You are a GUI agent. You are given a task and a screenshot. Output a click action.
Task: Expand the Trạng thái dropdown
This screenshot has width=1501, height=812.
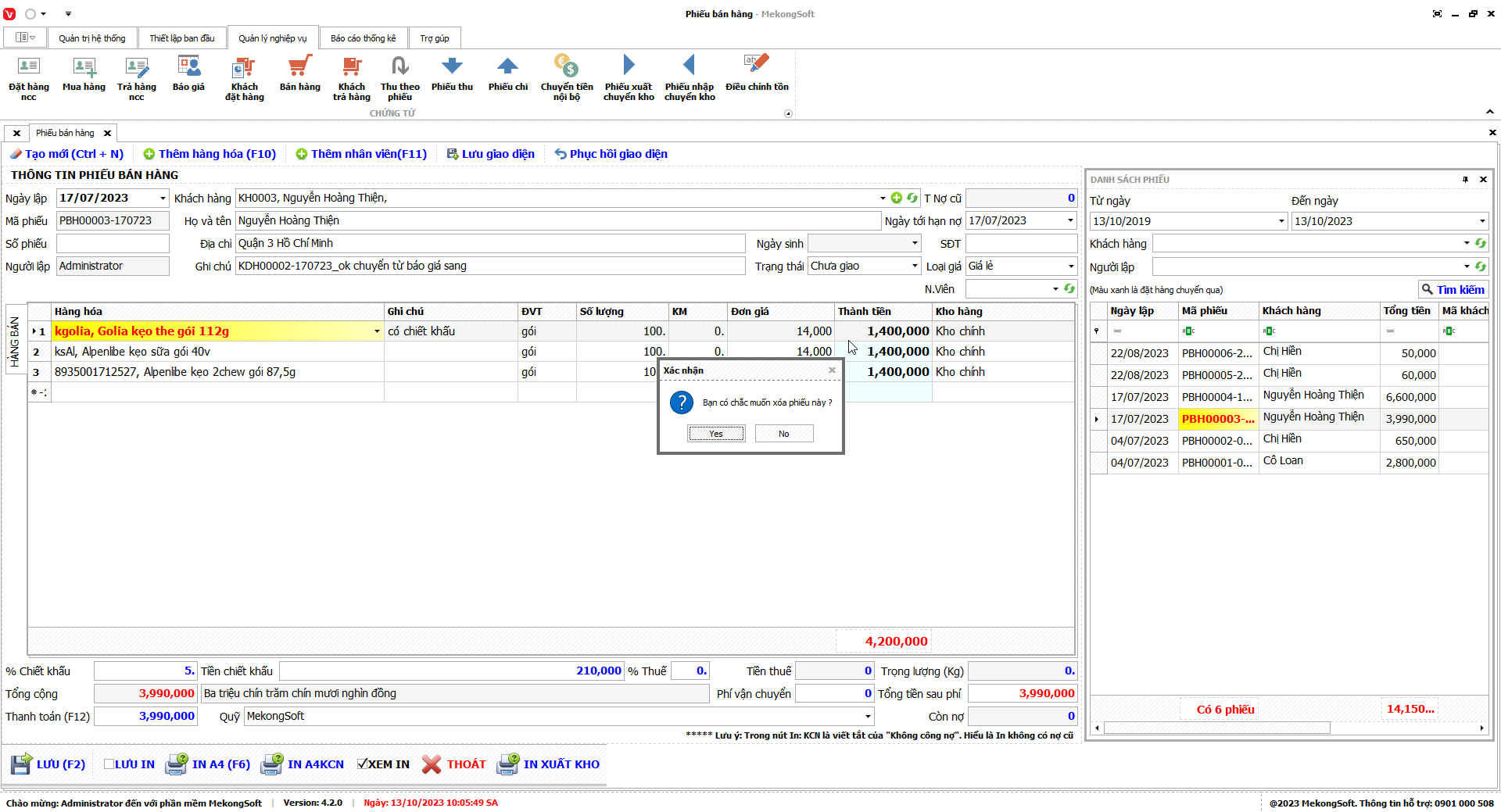pos(915,266)
